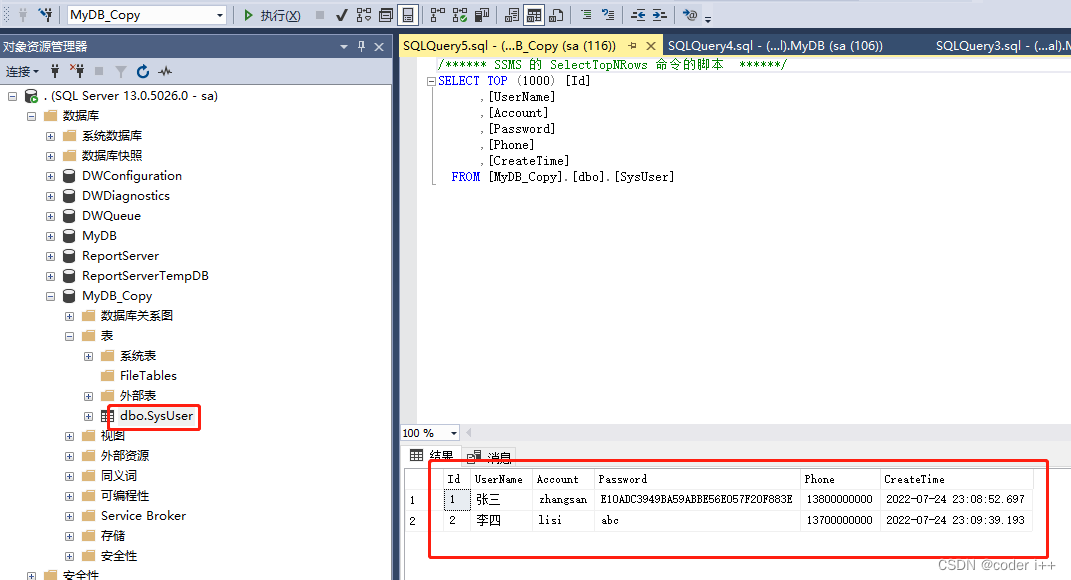Close the SQLQuery5.sql tab
1071x580 pixels.
pyautogui.click(x=650, y=46)
